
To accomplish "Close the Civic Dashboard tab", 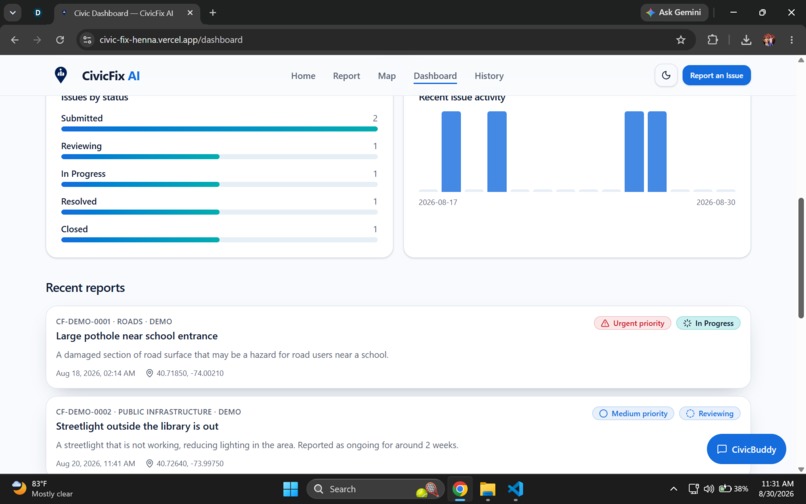I will click(190, 13).
